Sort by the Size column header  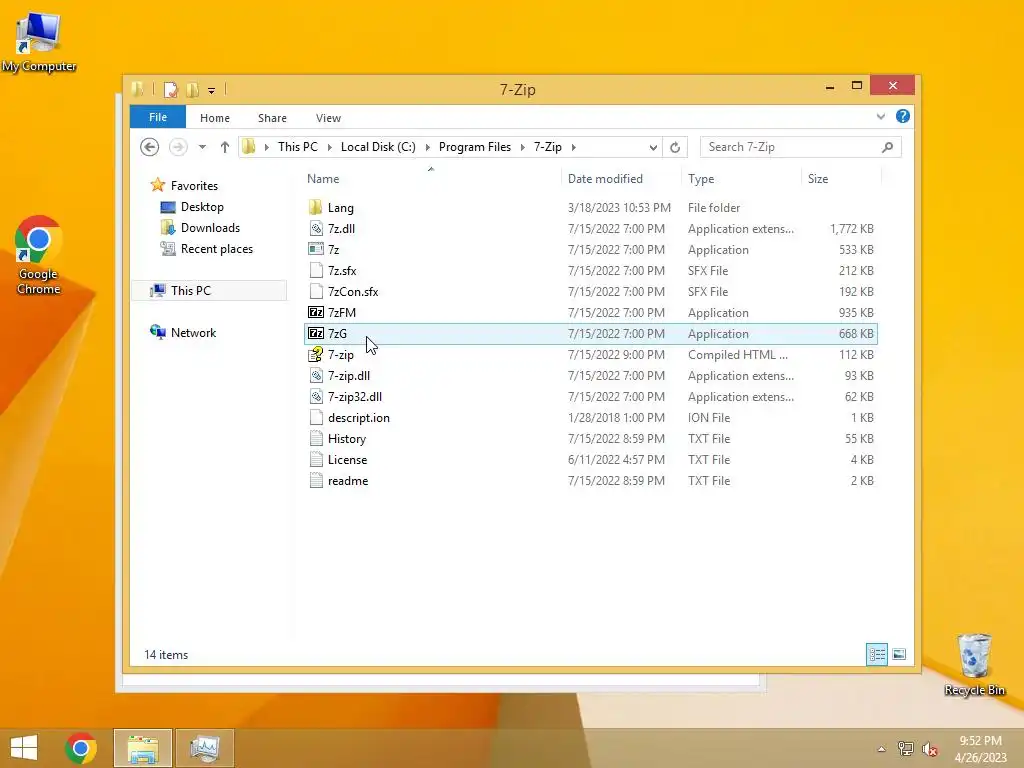[818, 178]
